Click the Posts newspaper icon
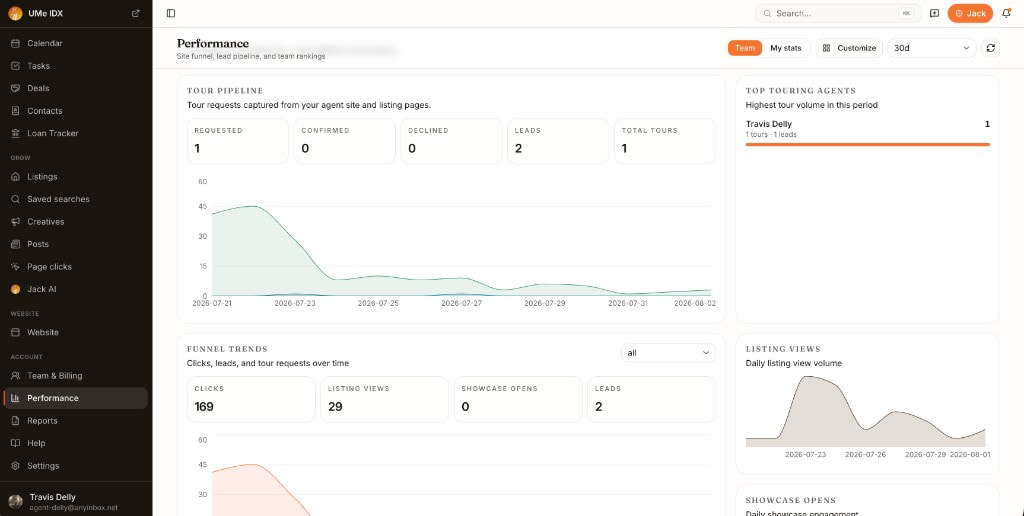This screenshot has width=1024, height=516. [x=15, y=244]
